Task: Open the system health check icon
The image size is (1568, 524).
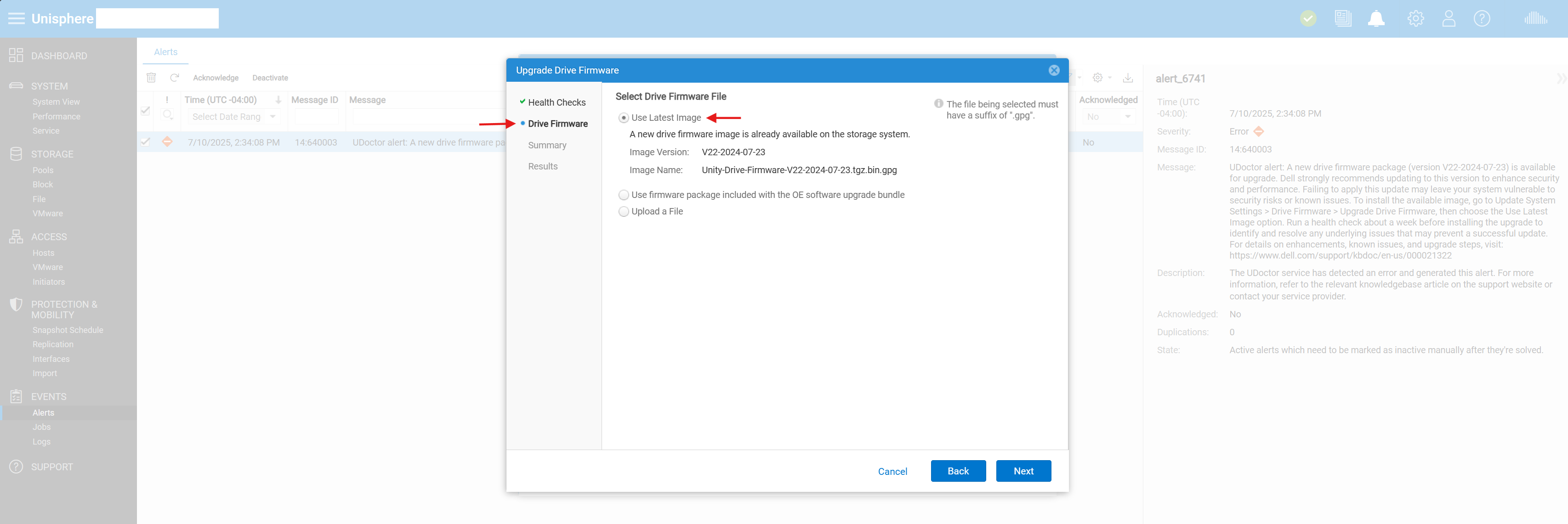Action: (1309, 18)
